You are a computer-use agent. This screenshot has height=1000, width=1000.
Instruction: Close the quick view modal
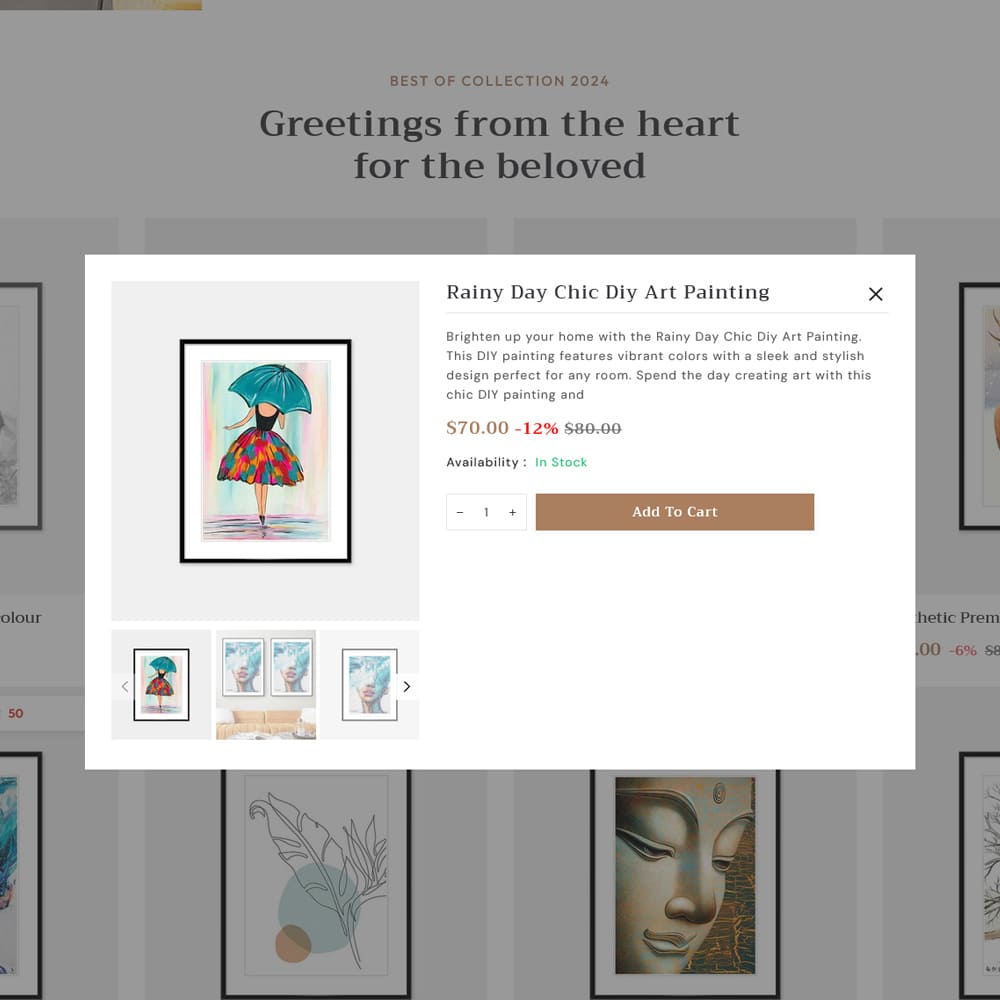pos(875,294)
